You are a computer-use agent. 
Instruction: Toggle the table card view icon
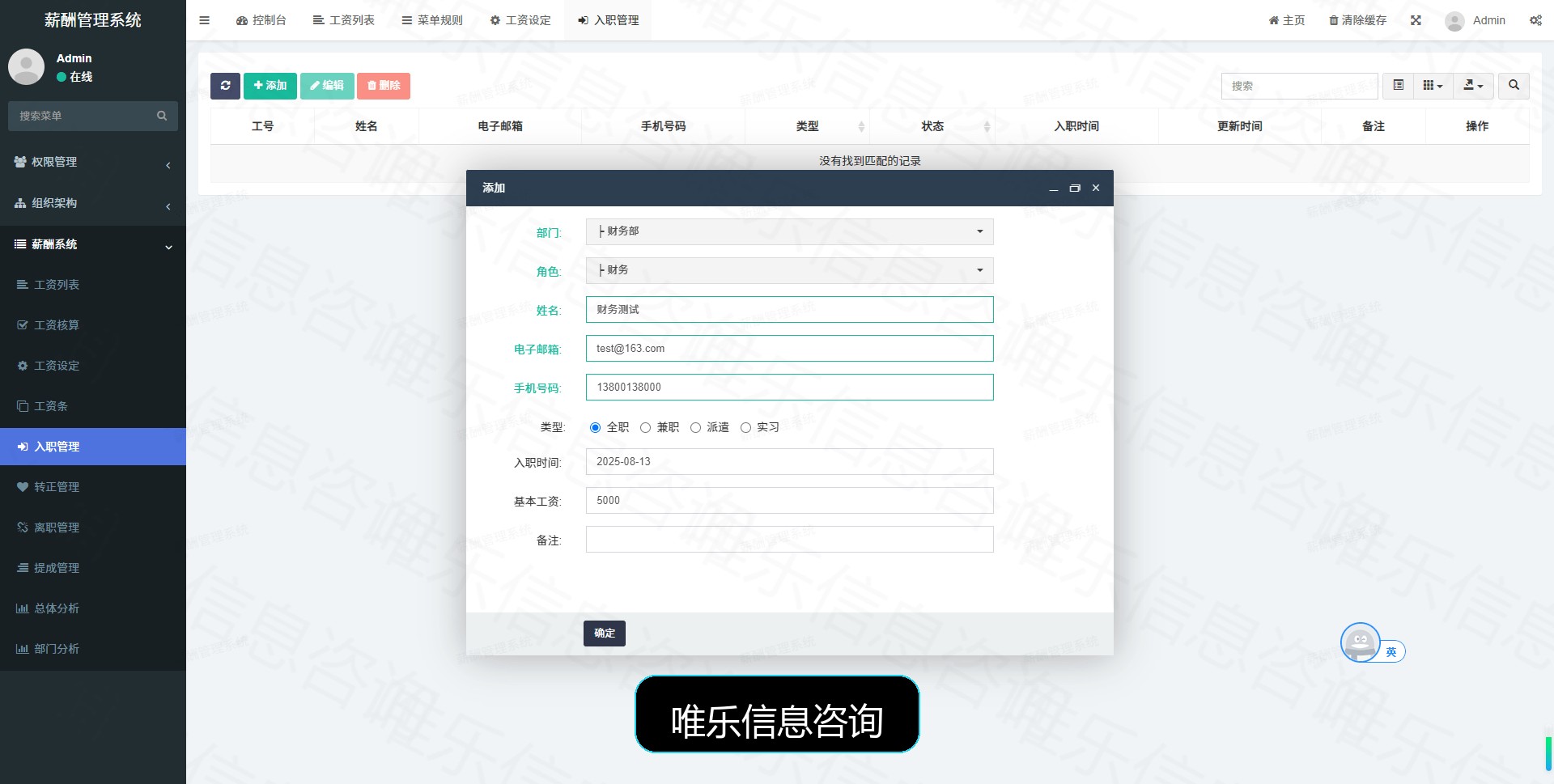coord(1398,85)
